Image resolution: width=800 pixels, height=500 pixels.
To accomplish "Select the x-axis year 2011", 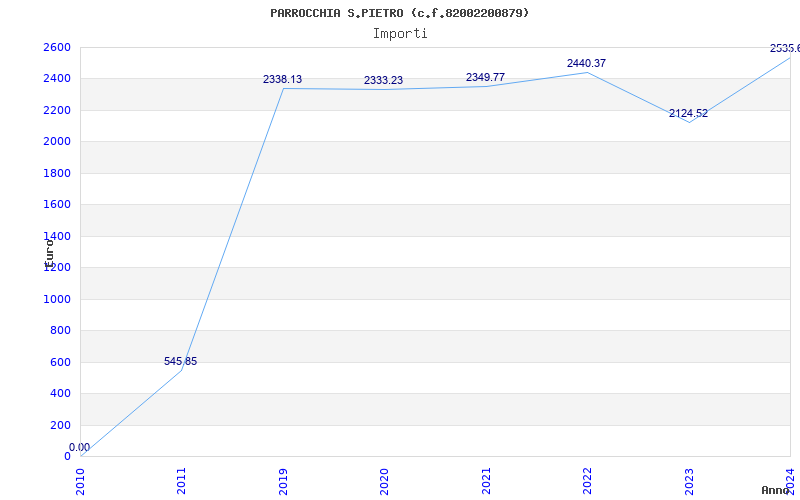I will pos(181,481).
